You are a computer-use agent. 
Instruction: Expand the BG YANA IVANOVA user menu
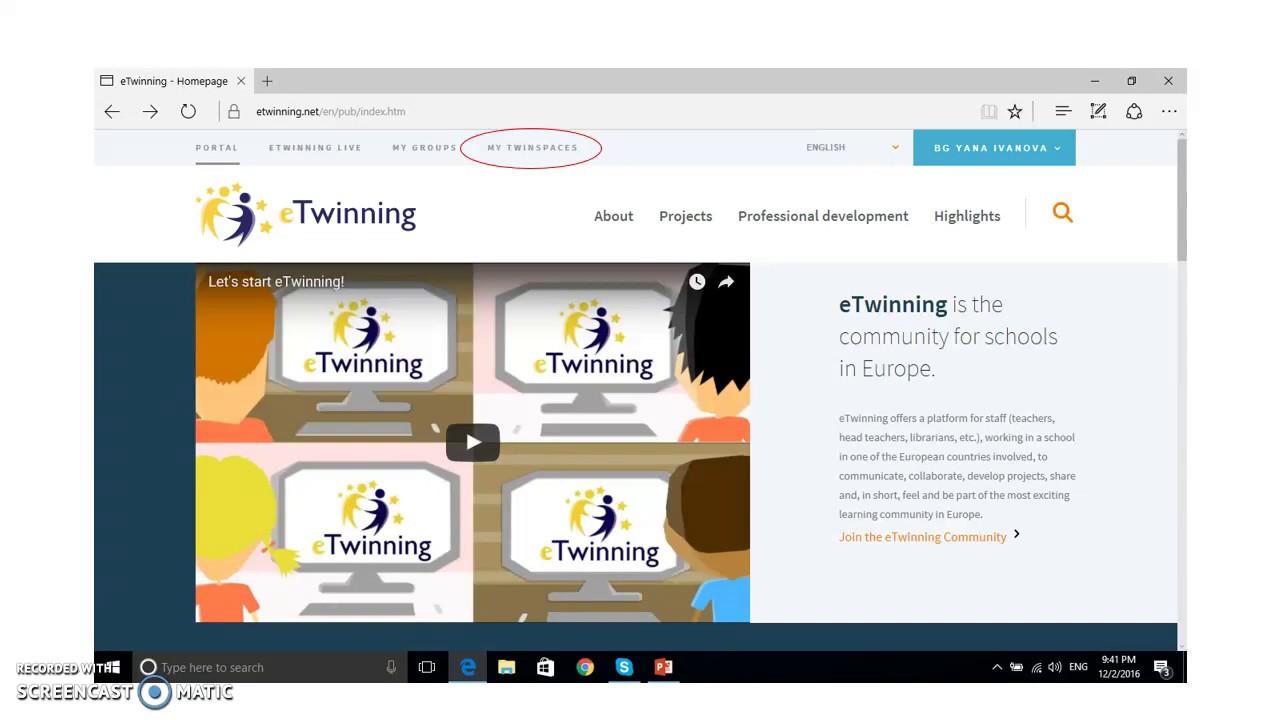tap(994, 148)
